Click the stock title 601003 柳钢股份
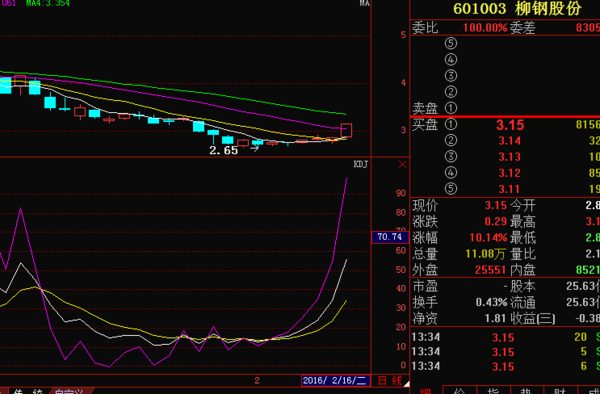The width and height of the screenshot is (600, 394). point(517,9)
